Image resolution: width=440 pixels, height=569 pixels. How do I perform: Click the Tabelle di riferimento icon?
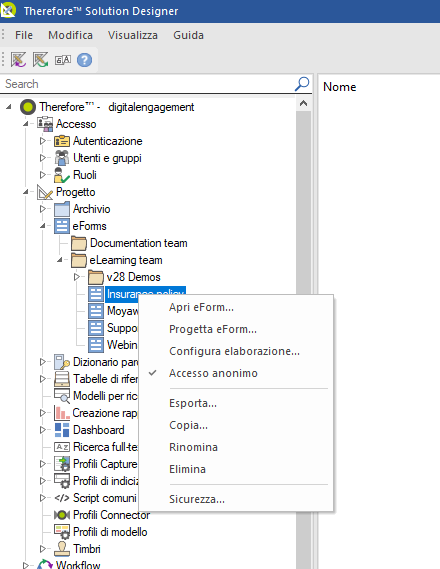[62, 379]
